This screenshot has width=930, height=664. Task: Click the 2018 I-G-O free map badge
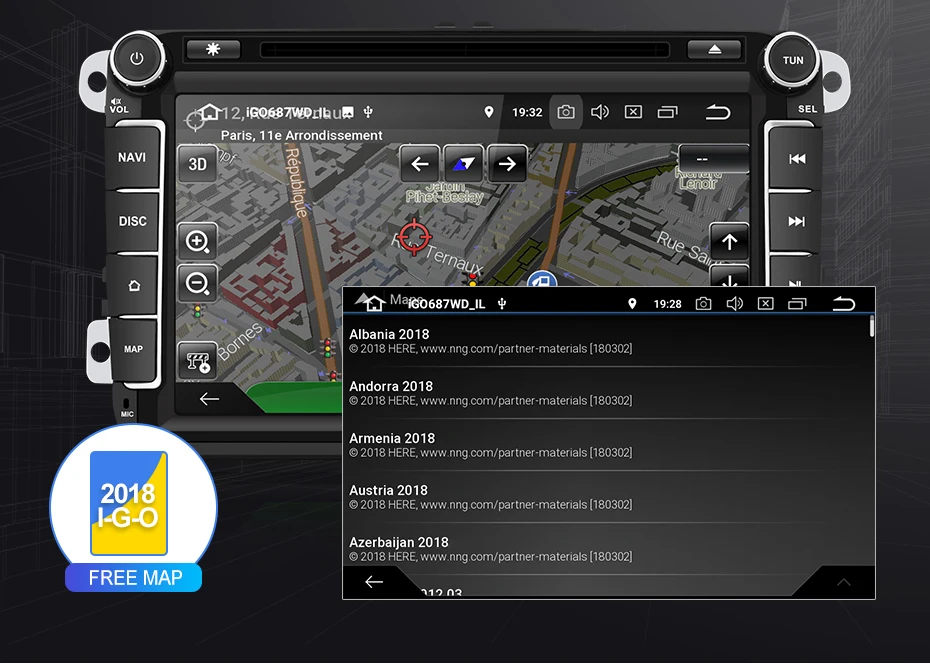(133, 508)
